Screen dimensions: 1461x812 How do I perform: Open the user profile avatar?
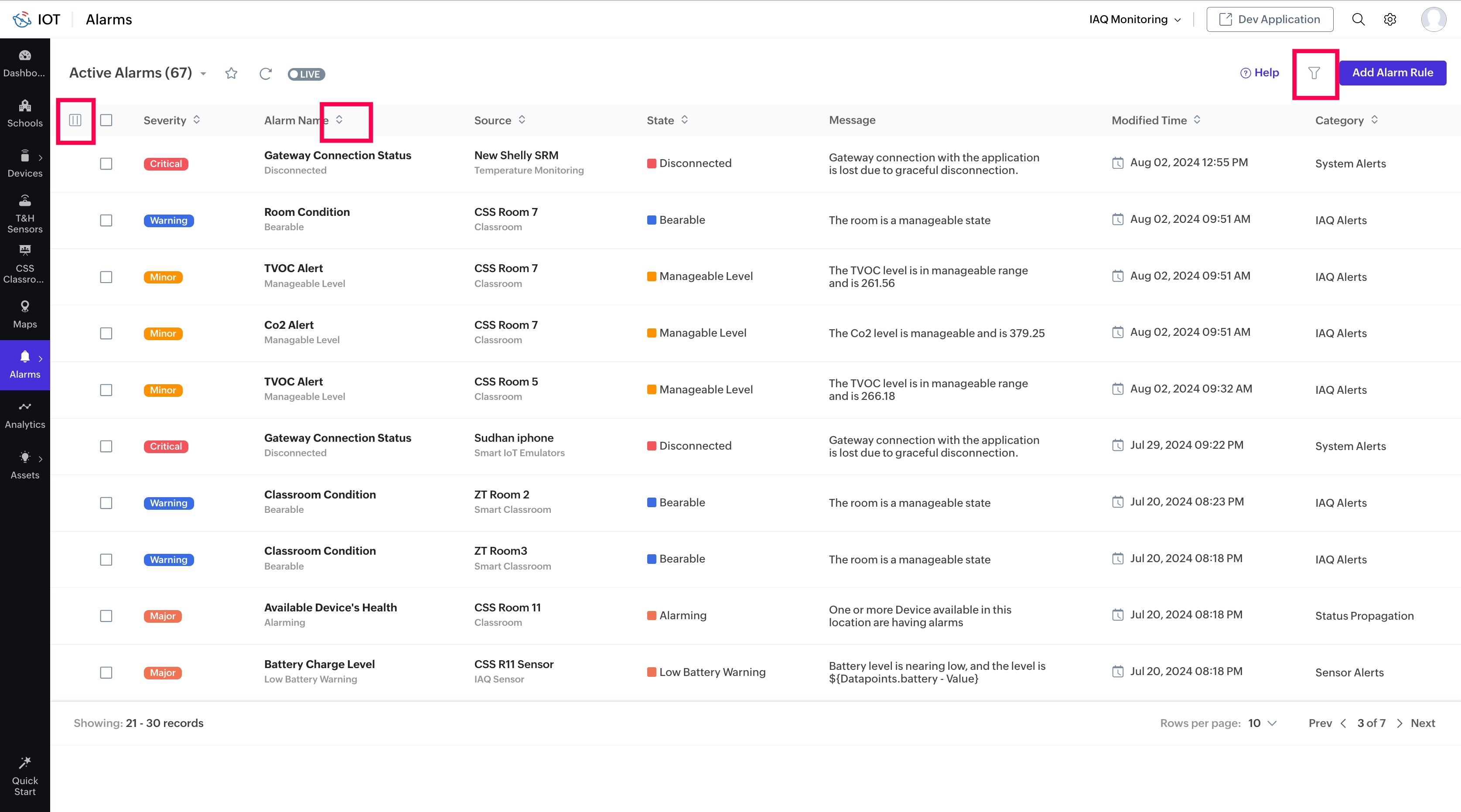tap(1433, 19)
